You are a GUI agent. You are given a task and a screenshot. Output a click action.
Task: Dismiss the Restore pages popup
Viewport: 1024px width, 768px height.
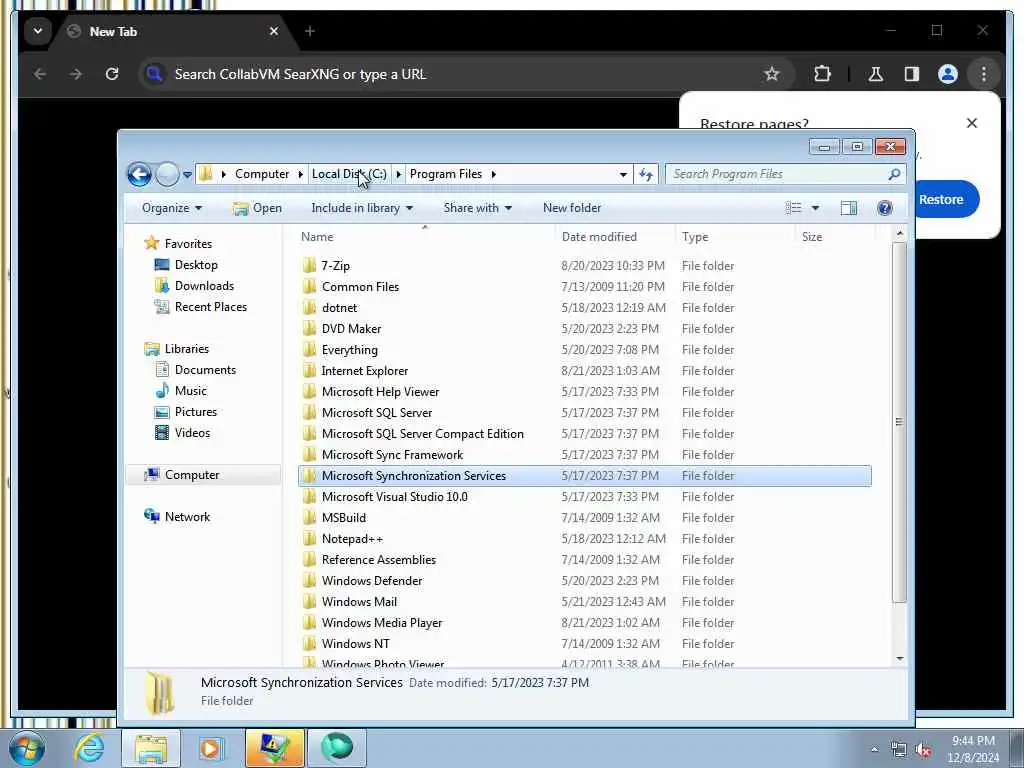[x=972, y=123]
